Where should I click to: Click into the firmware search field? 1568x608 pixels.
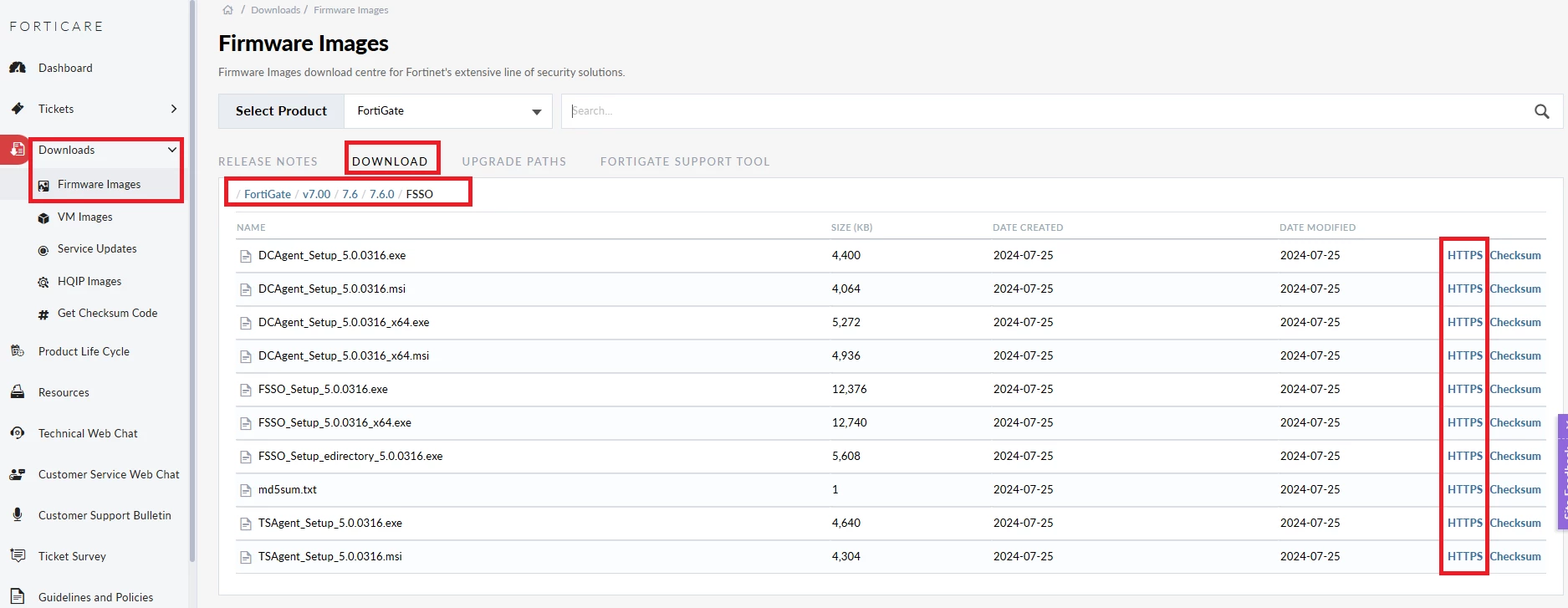[x=1045, y=111]
